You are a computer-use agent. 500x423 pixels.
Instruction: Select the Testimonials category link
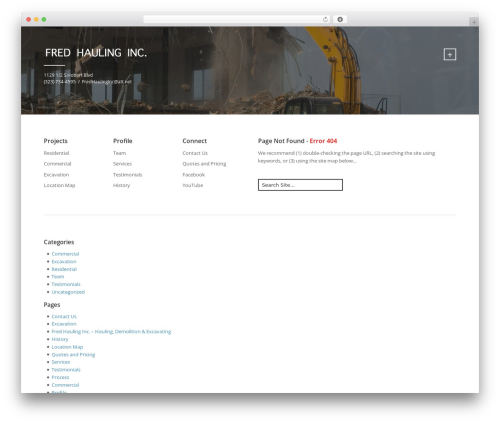point(66,284)
